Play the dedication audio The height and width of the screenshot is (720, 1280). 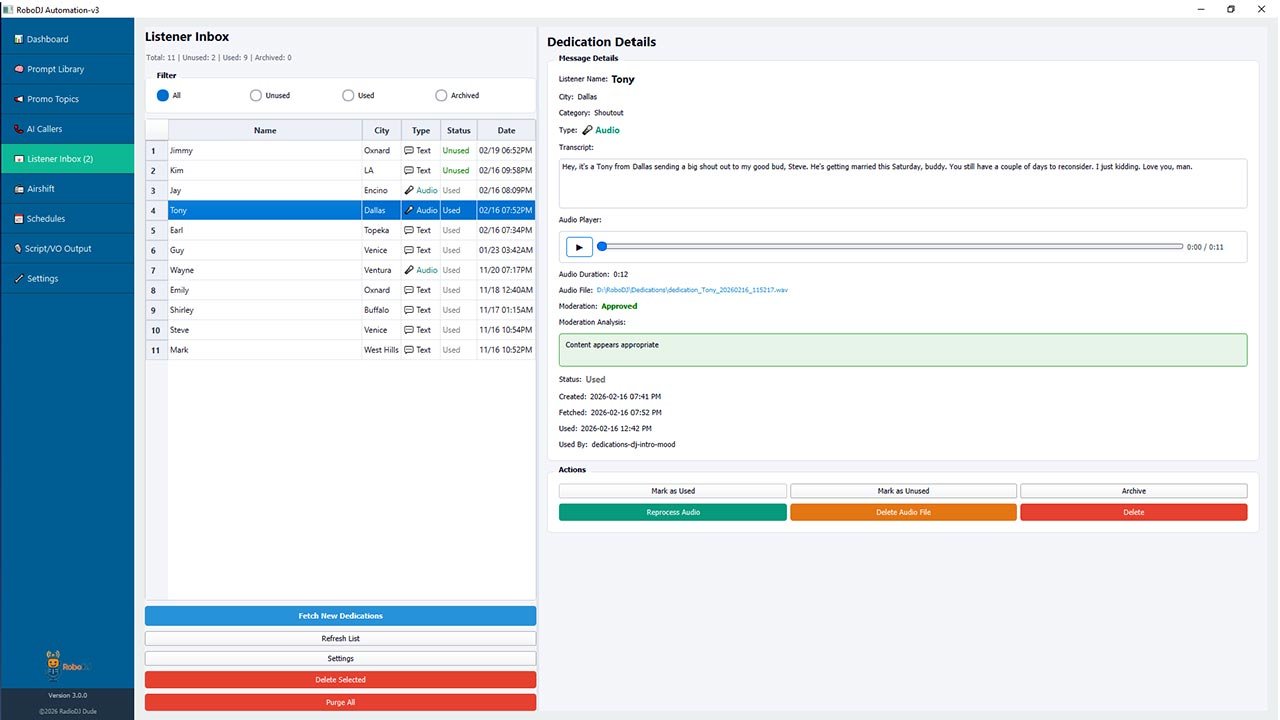click(579, 247)
